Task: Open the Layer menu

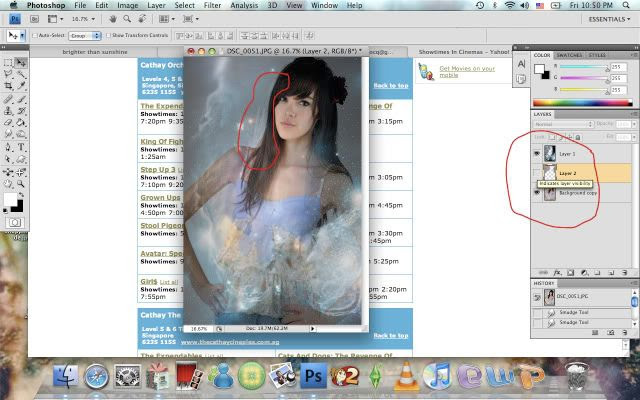Action: click(x=156, y=5)
